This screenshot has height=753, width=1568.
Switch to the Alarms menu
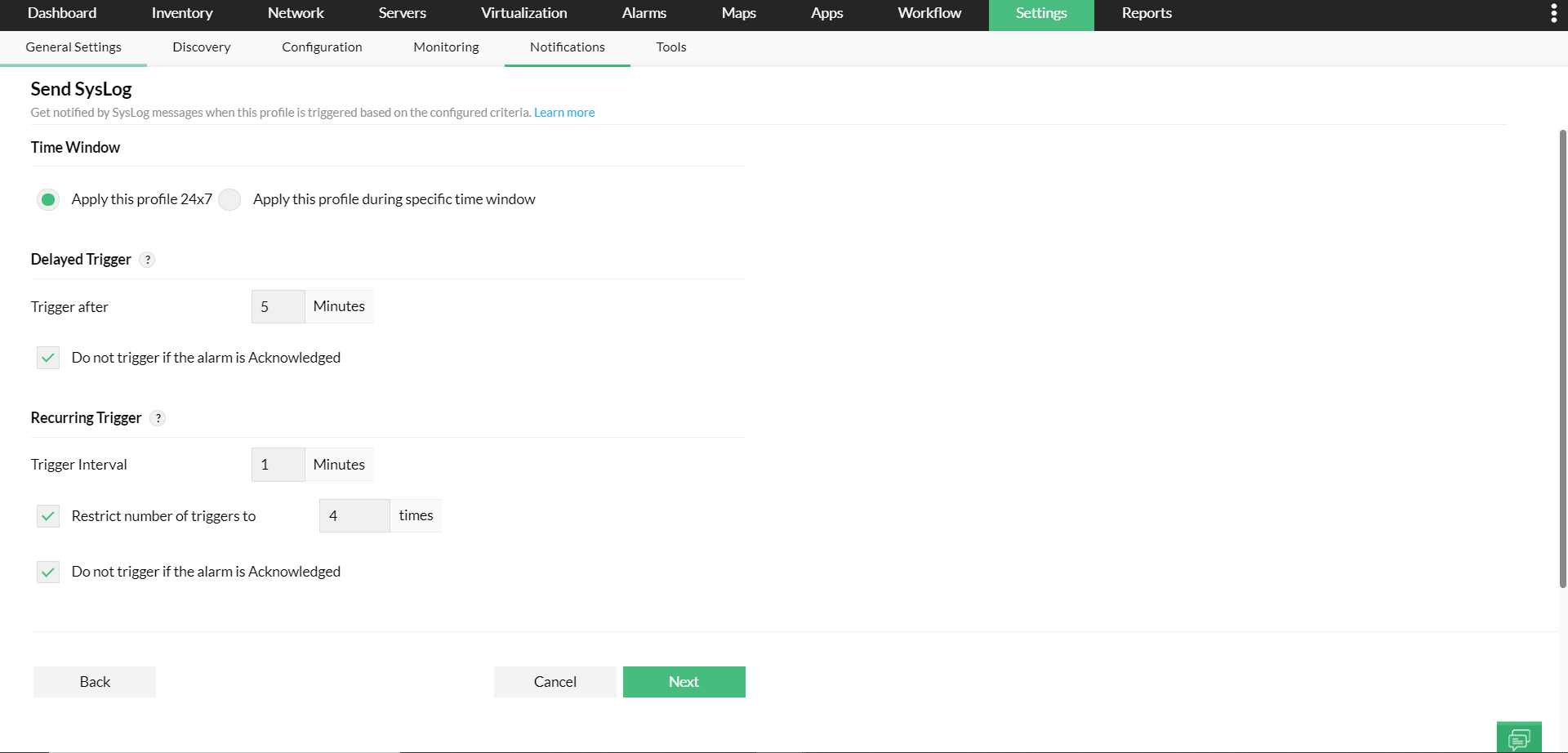coord(644,13)
